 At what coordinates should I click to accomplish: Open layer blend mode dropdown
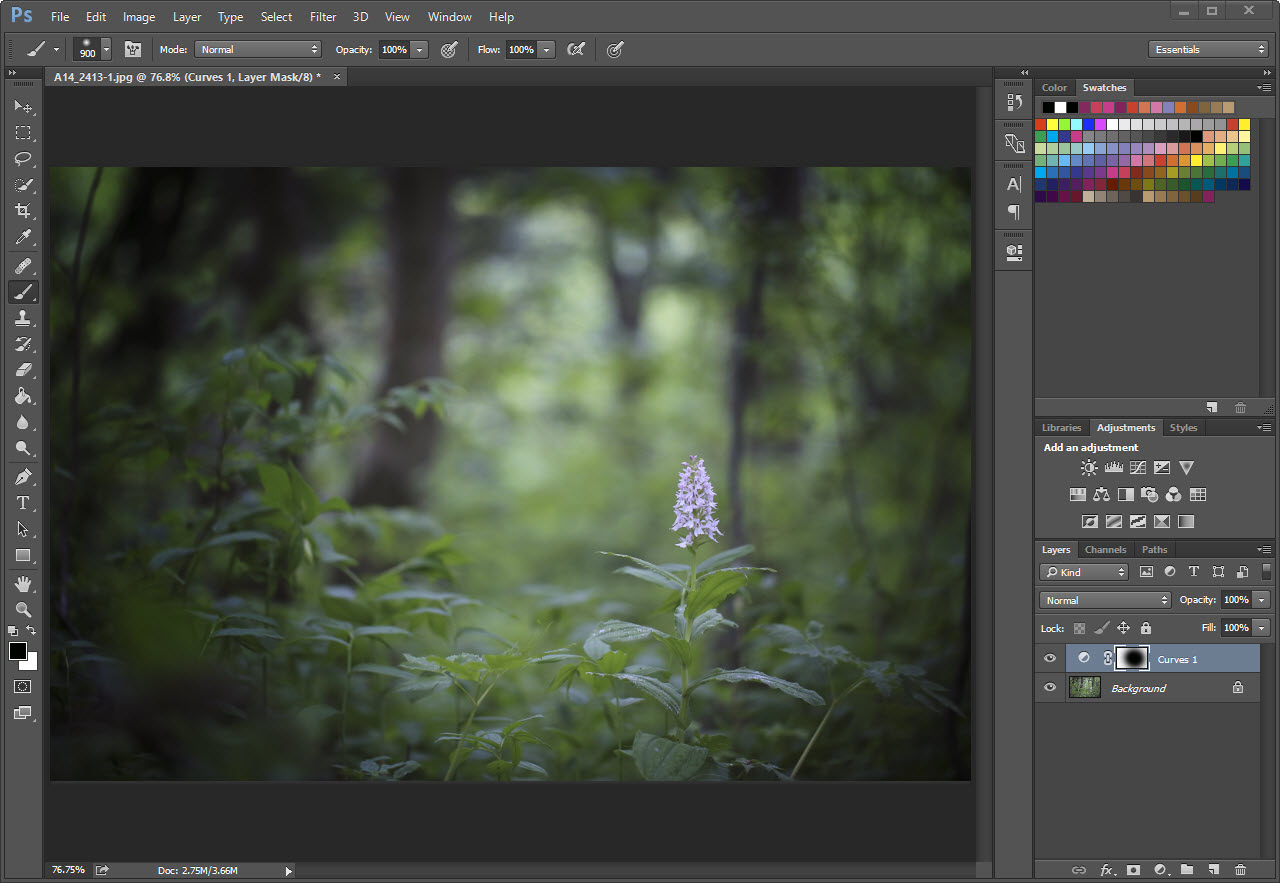click(x=1105, y=600)
